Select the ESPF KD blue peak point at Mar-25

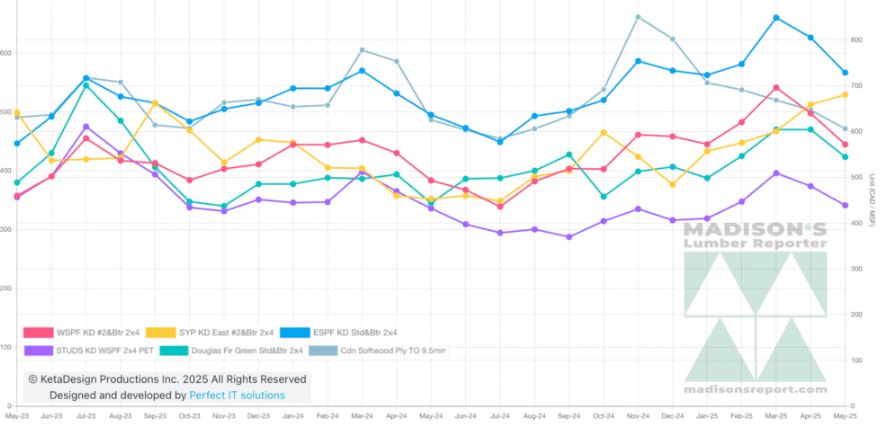tap(776, 18)
